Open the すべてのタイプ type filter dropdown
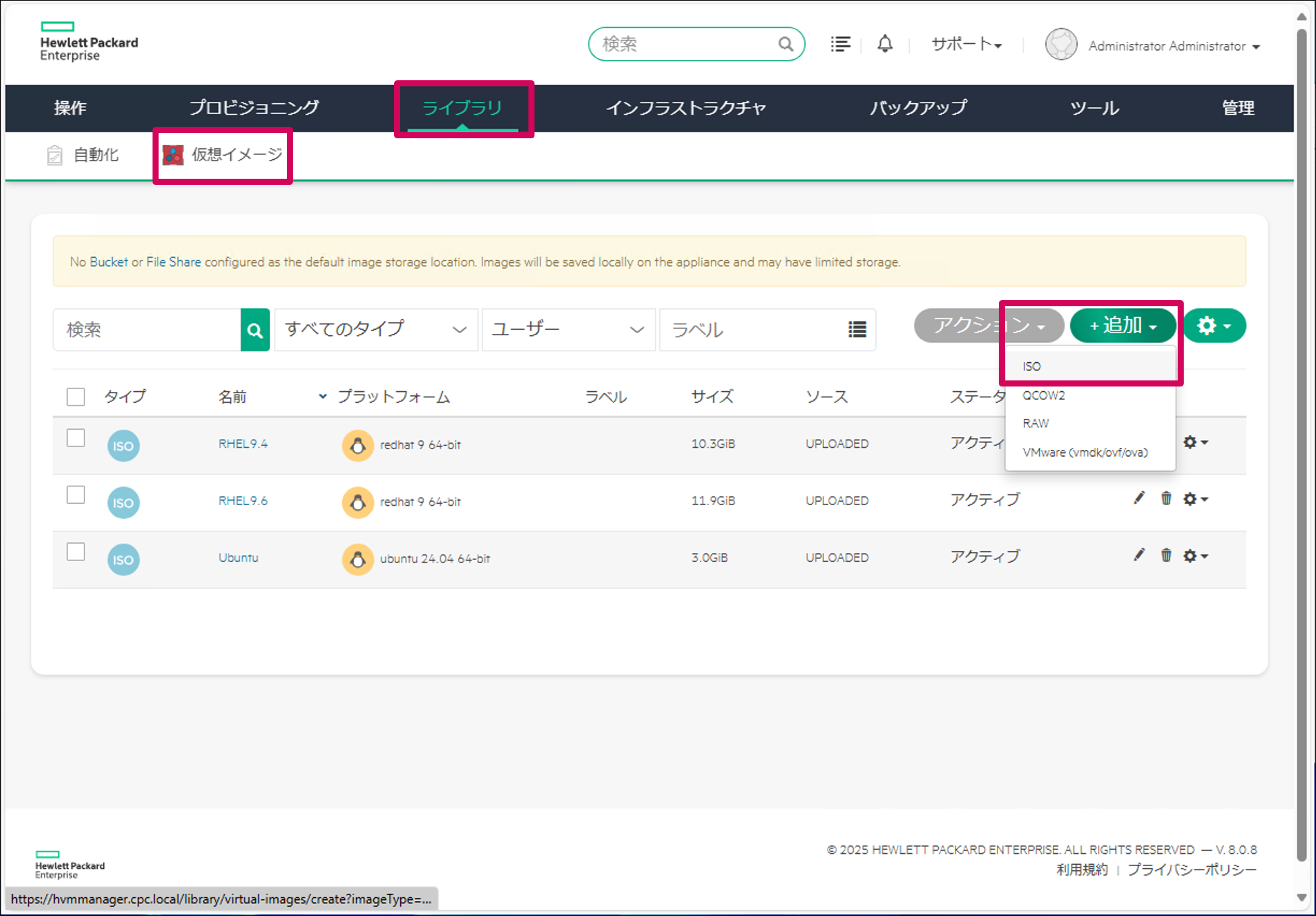This screenshot has height=916, width=1316. pyautogui.click(x=375, y=329)
